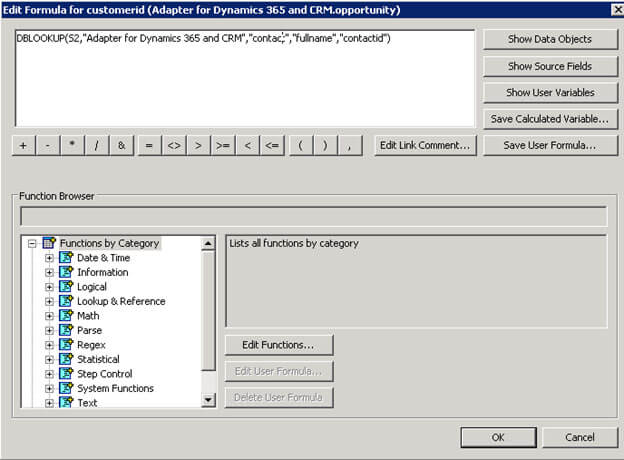Insert the not-equal <> operator

coord(174,146)
